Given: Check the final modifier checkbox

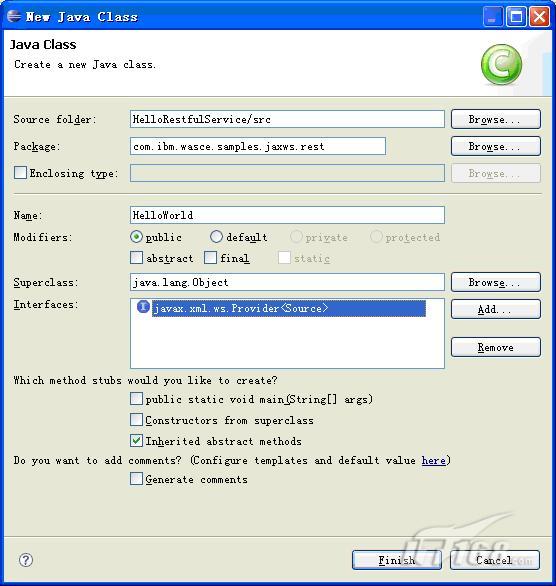Looking at the screenshot, I should 210,257.
